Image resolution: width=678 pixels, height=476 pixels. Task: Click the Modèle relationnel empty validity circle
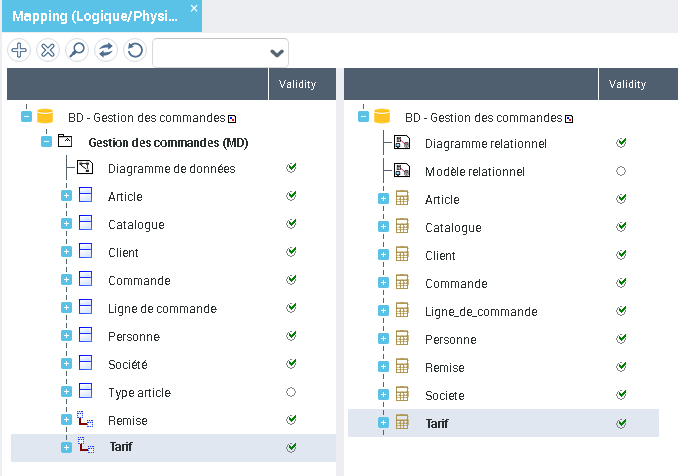pos(621,172)
